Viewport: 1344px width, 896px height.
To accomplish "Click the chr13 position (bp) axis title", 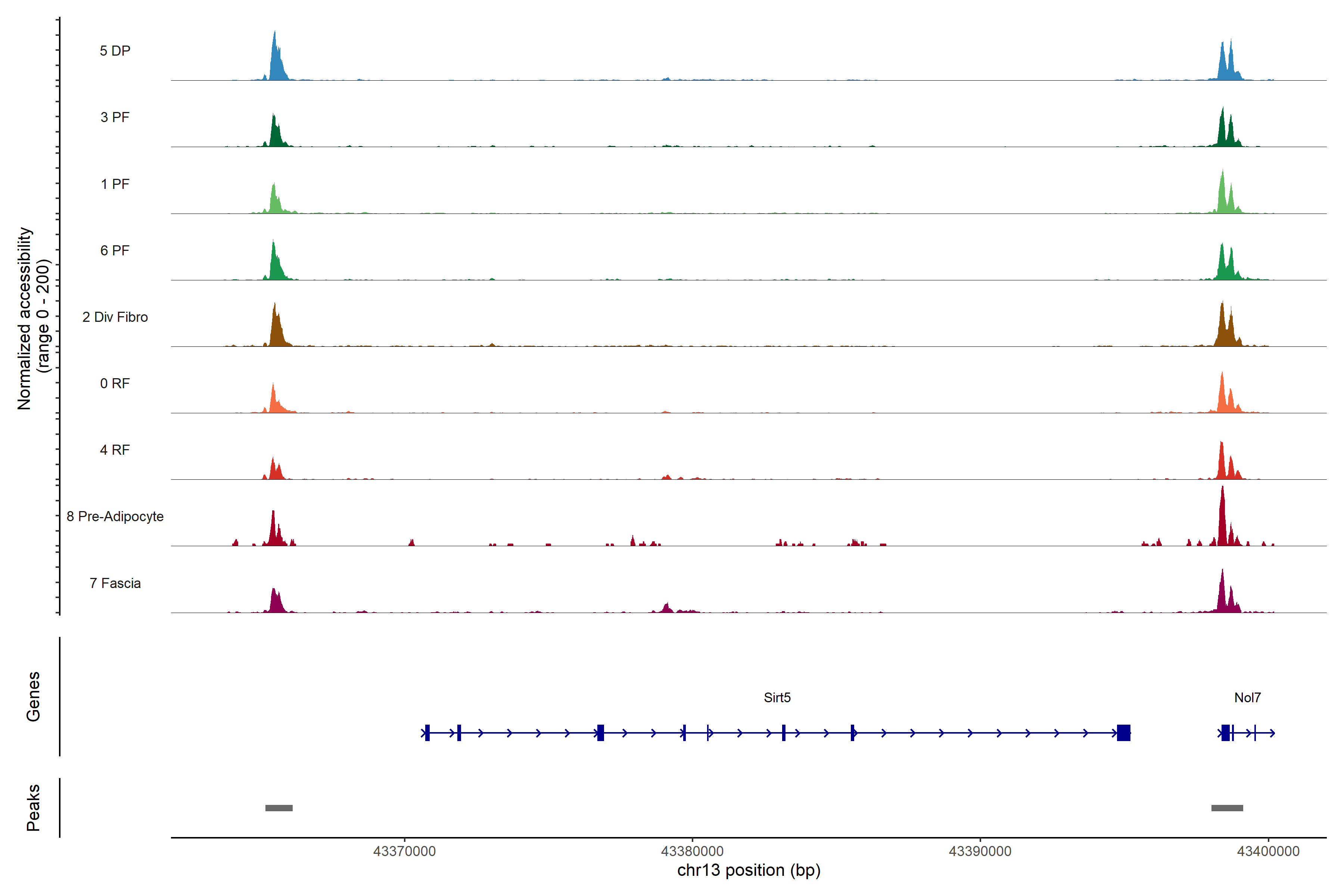I will click(749, 870).
